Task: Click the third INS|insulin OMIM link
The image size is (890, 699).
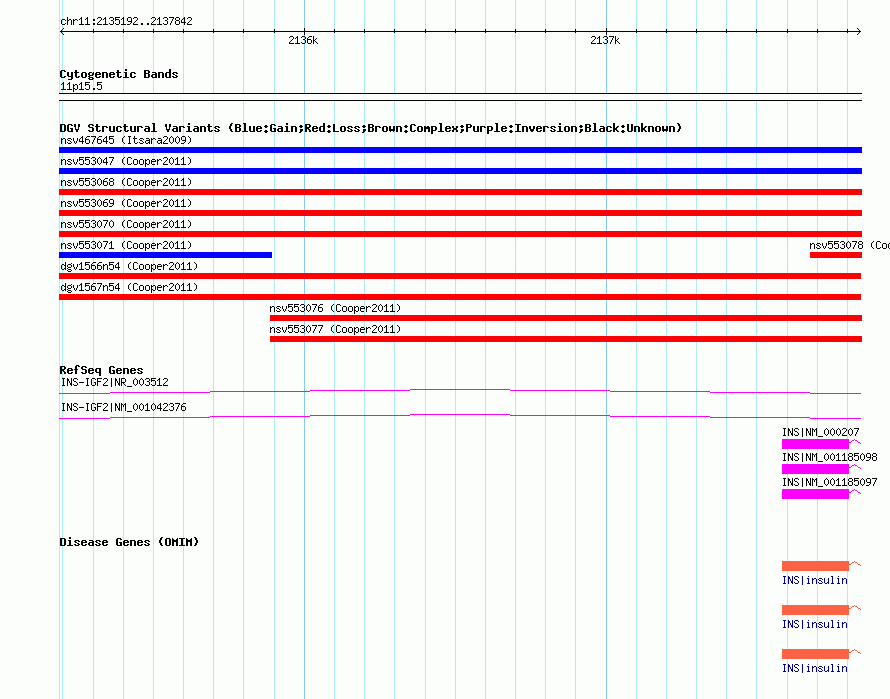Action: [x=815, y=668]
